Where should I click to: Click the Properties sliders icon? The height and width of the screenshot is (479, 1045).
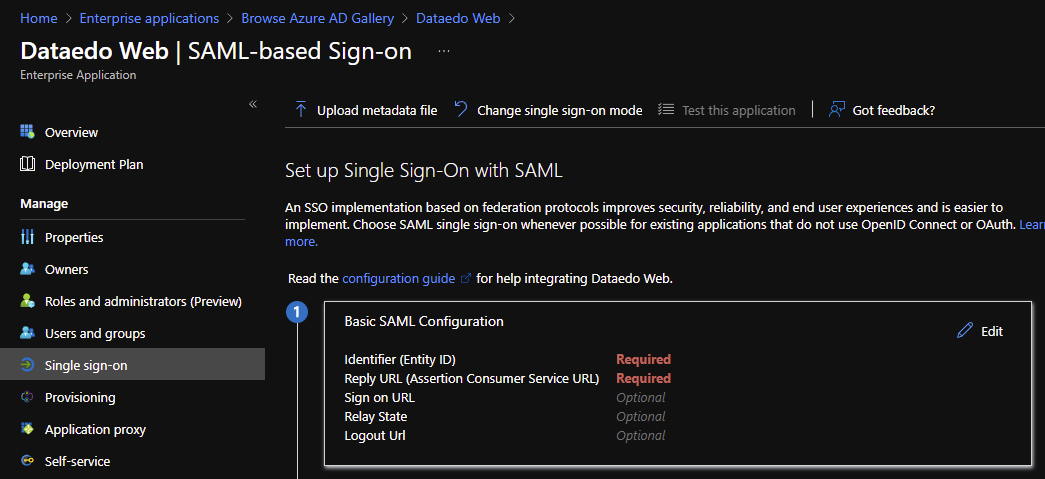tap(27, 237)
